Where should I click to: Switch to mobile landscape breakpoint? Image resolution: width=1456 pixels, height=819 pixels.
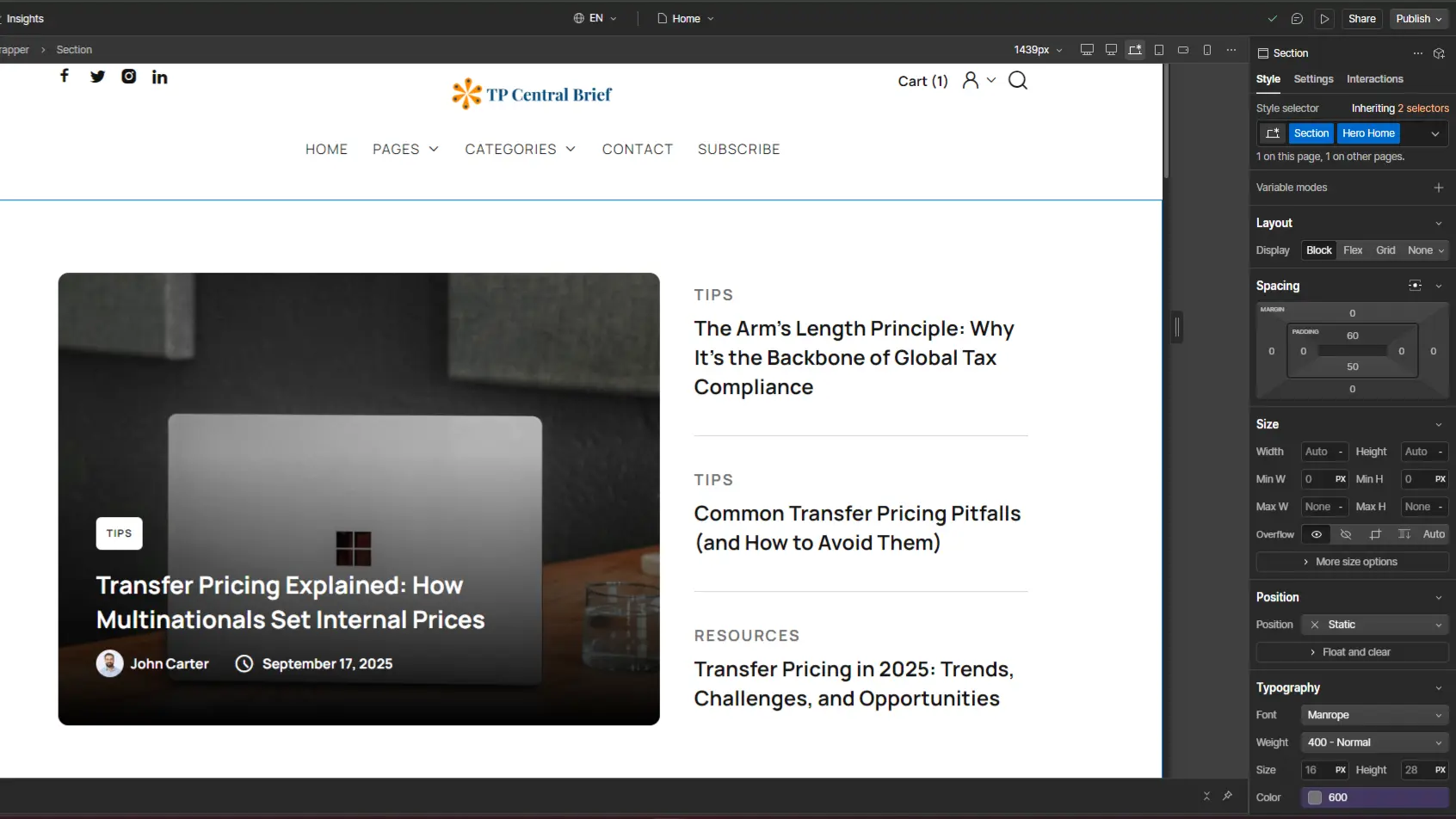pos(1183,49)
